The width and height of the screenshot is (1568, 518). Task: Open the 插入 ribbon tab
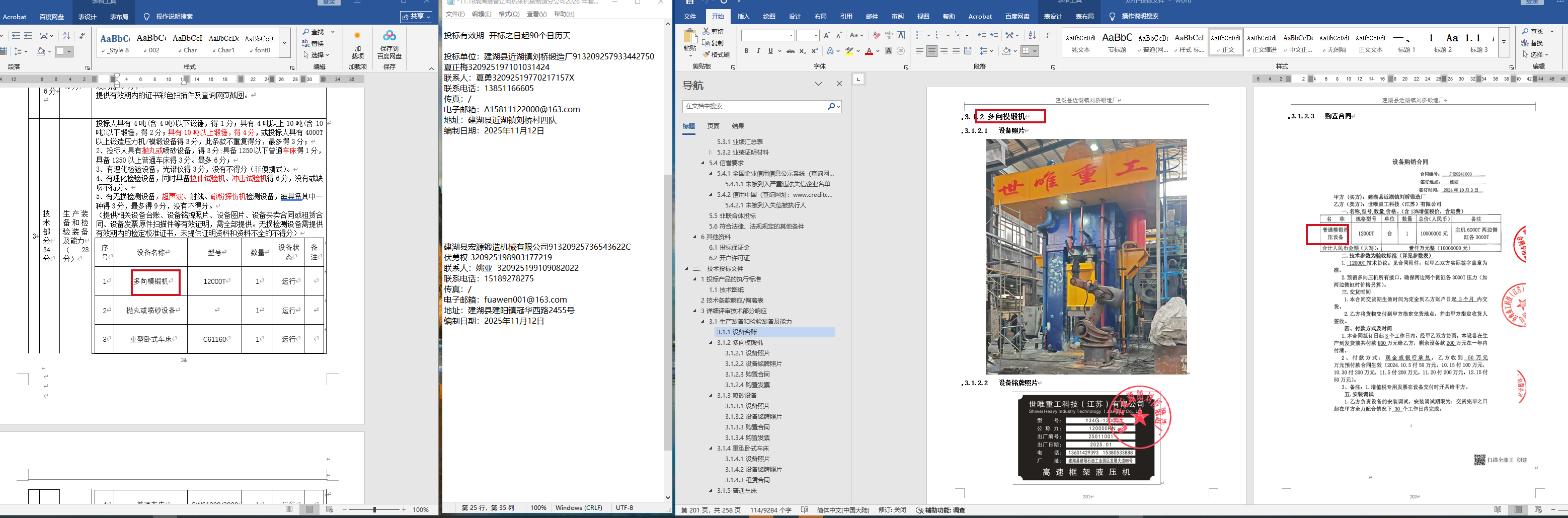[743, 17]
